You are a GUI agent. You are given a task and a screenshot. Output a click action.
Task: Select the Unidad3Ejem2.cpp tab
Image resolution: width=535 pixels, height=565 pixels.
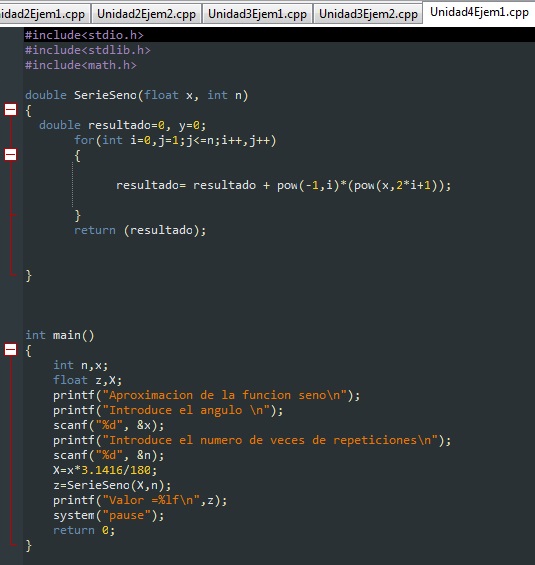pos(368,14)
